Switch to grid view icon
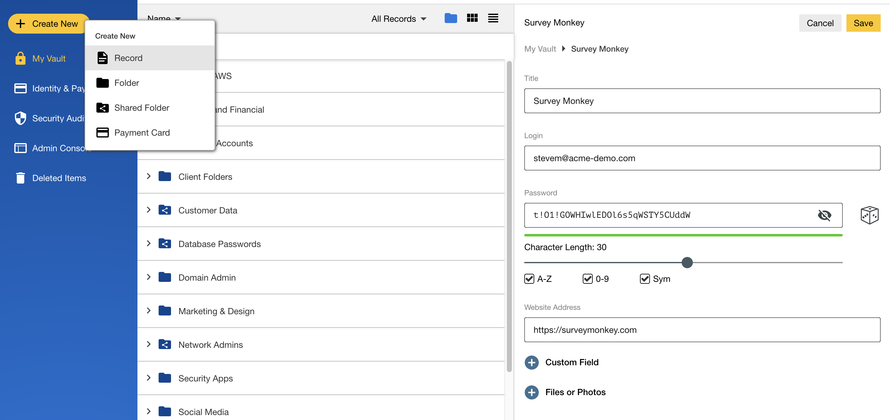Image resolution: width=890 pixels, height=420 pixels. 472,18
